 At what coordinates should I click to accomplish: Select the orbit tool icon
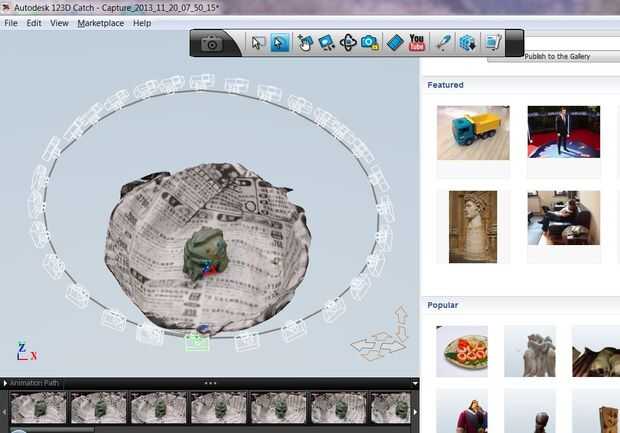coord(348,42)
